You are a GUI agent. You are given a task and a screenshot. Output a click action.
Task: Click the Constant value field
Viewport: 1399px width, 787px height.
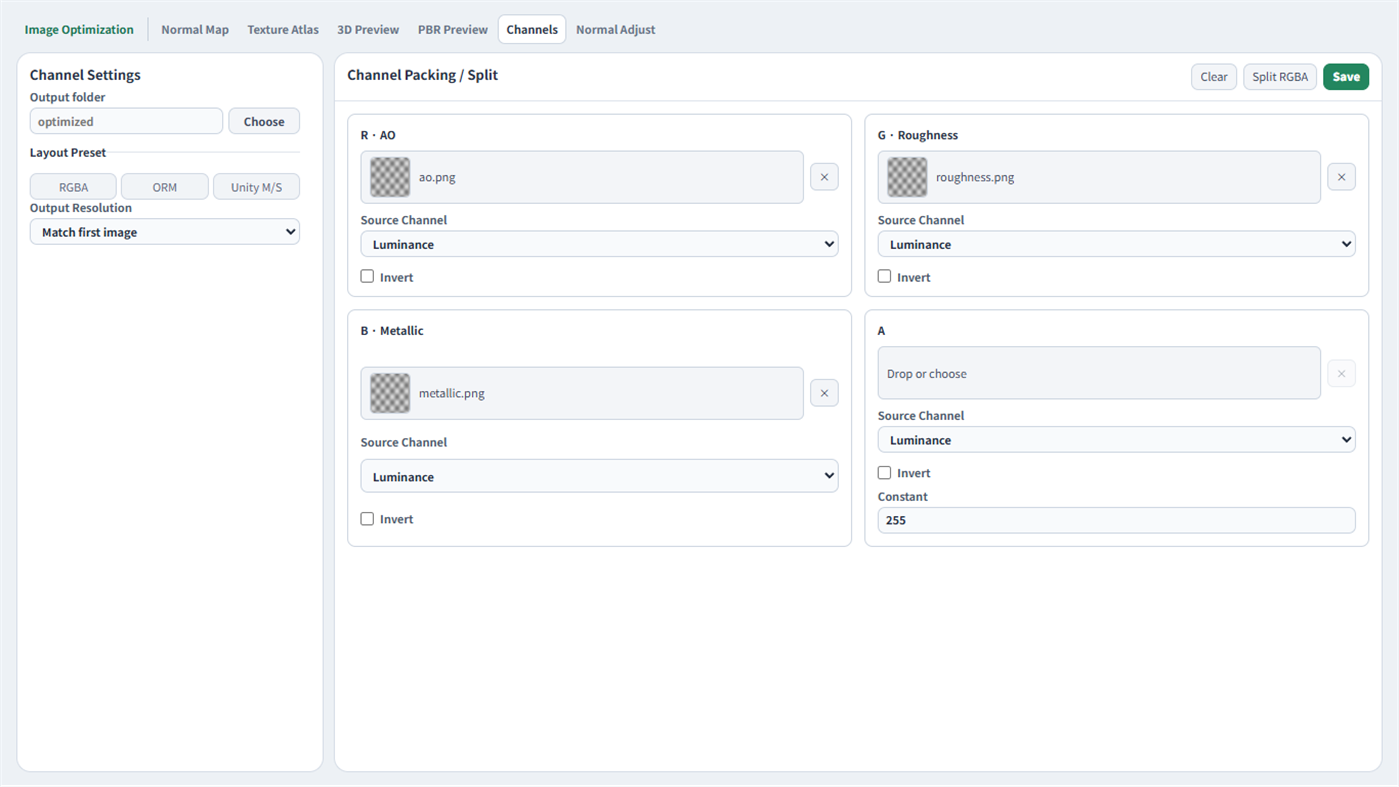(1116, 520)
